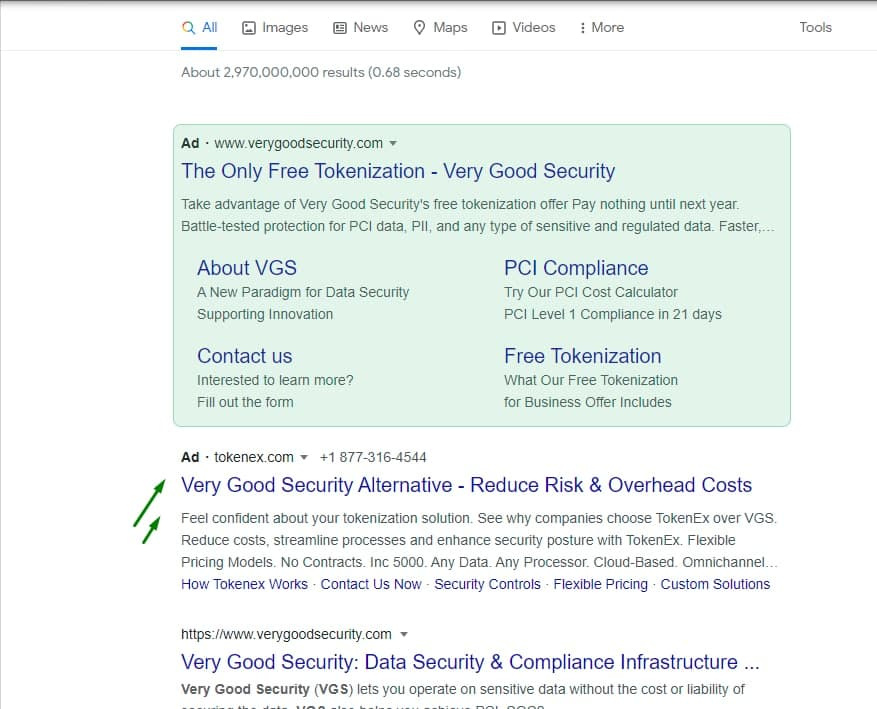Switch to the Videos tab

tap(533, 27)
